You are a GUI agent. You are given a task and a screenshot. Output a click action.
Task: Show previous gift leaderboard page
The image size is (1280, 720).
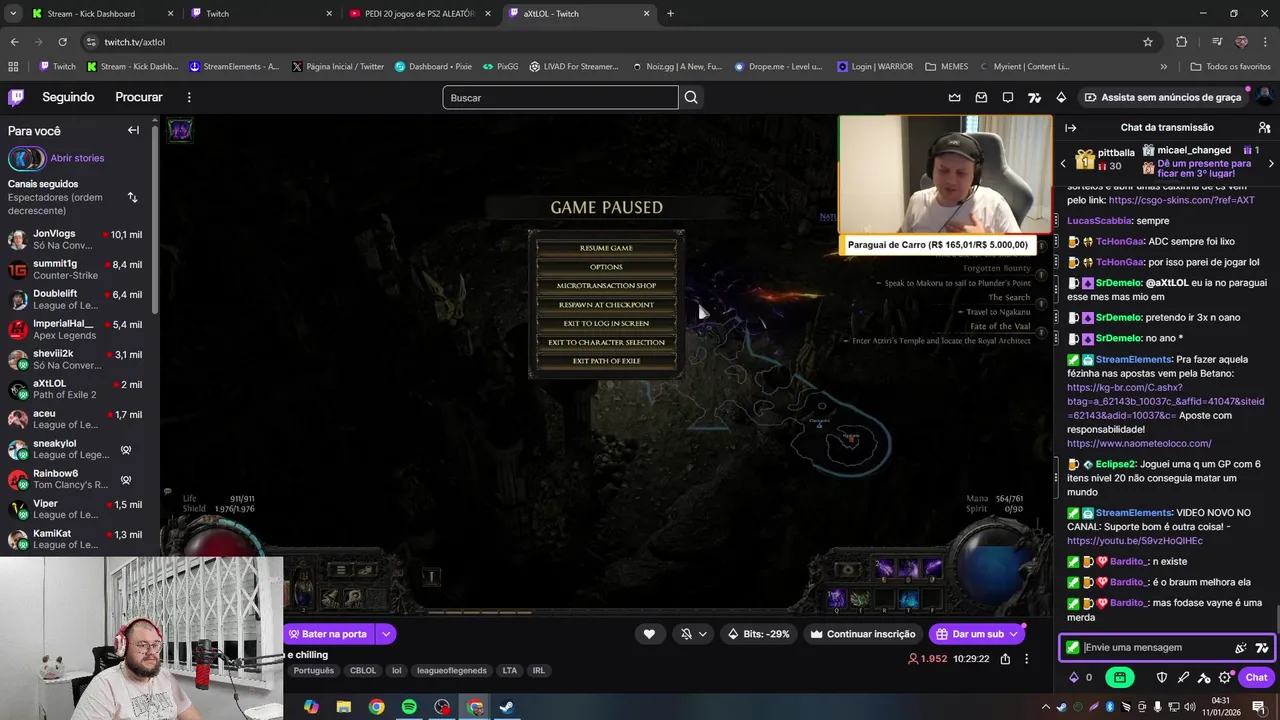pyautogui.click(x=1064, y=163)
